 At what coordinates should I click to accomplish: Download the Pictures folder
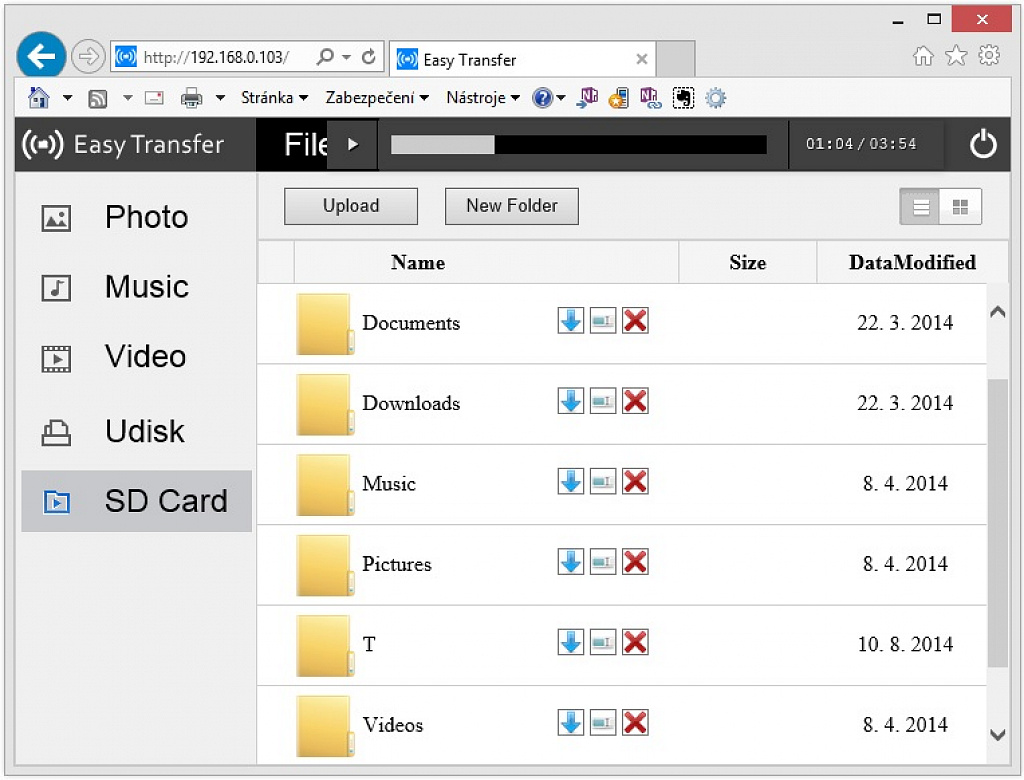(x=571, y=562)
